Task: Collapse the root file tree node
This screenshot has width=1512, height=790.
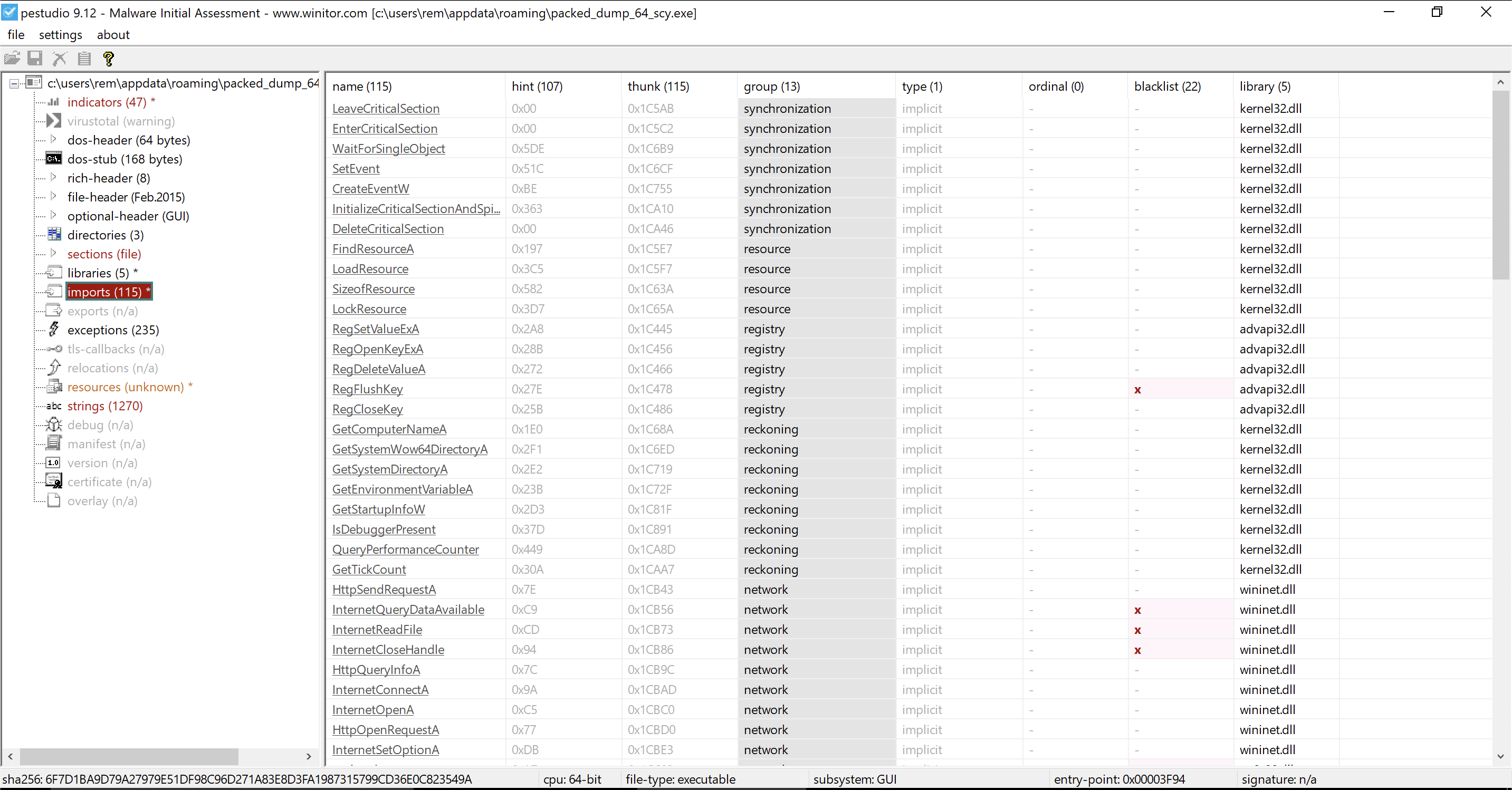Action: point(14,83)
